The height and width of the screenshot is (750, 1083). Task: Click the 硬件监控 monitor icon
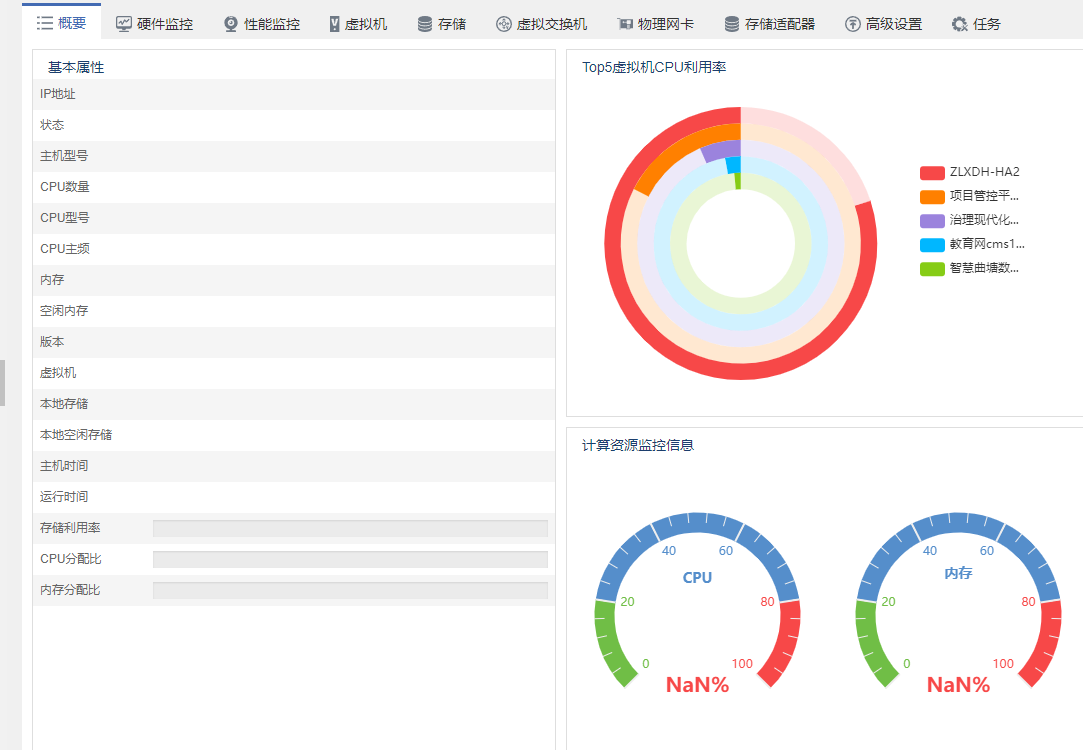click(x=124, y=24)
